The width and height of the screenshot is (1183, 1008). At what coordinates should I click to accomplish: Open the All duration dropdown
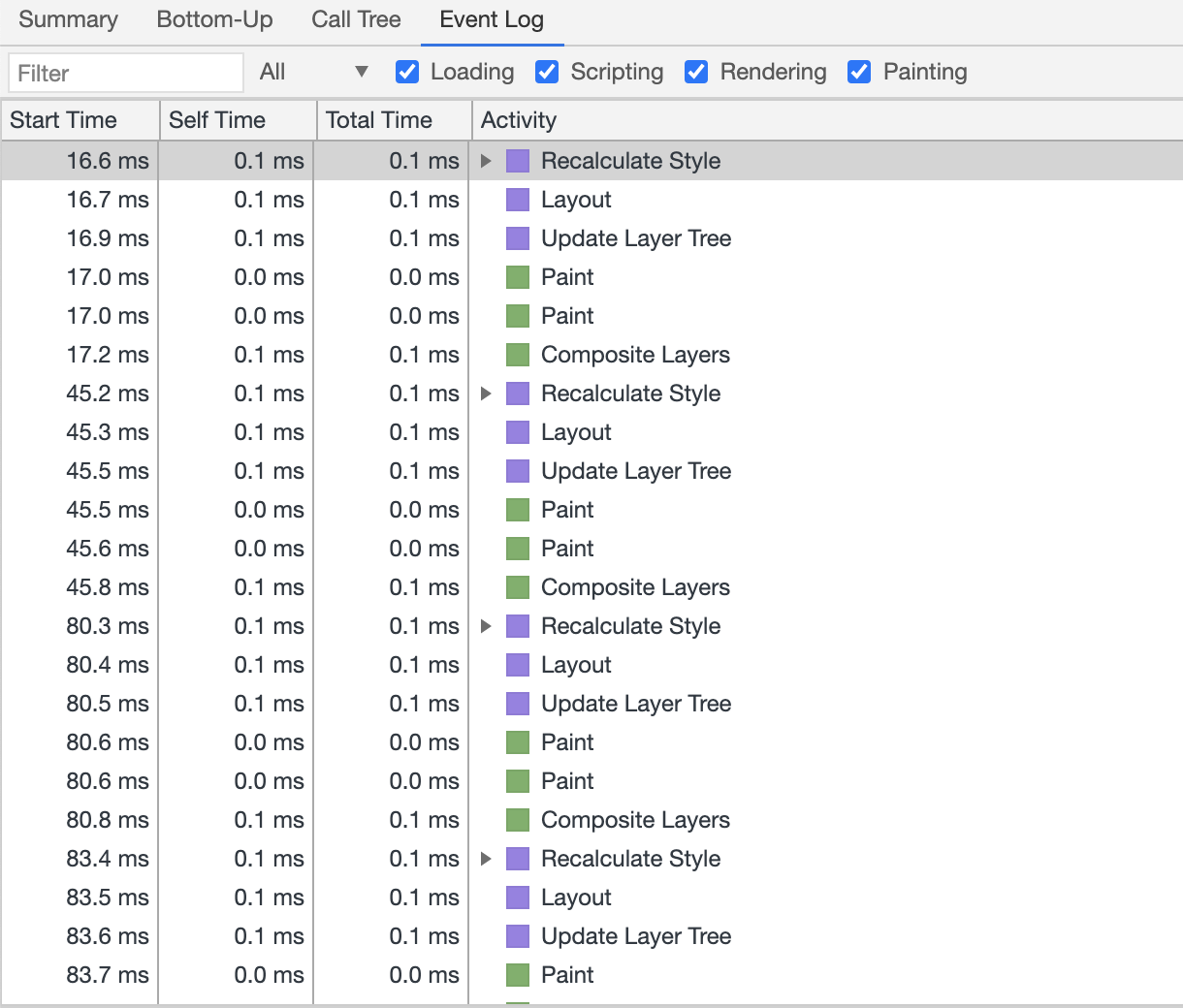tap(312, 72)
